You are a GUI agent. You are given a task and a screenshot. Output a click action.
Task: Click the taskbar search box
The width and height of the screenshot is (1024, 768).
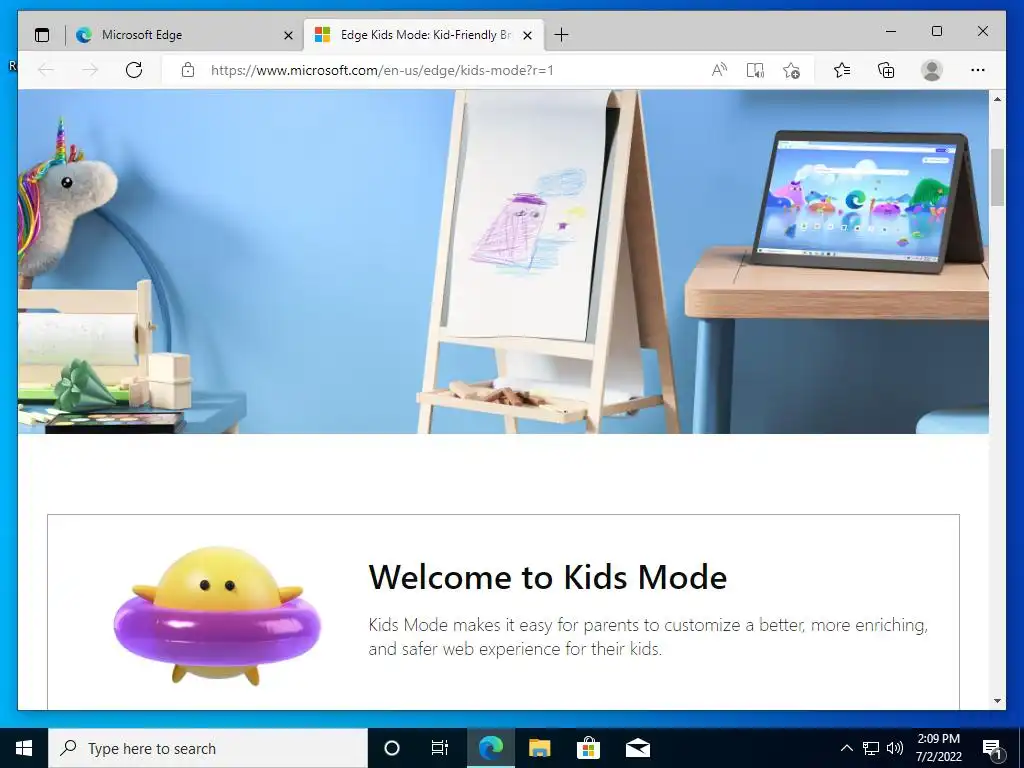coord(208,748)
